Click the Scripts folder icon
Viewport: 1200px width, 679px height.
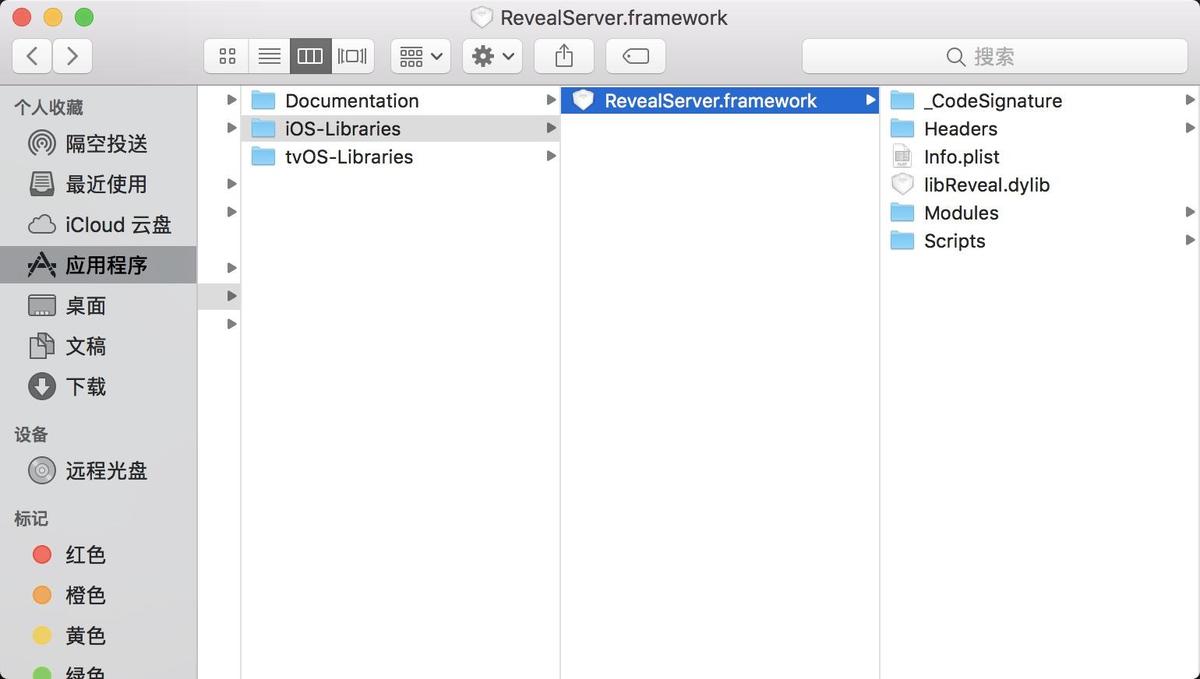point(902,240)
